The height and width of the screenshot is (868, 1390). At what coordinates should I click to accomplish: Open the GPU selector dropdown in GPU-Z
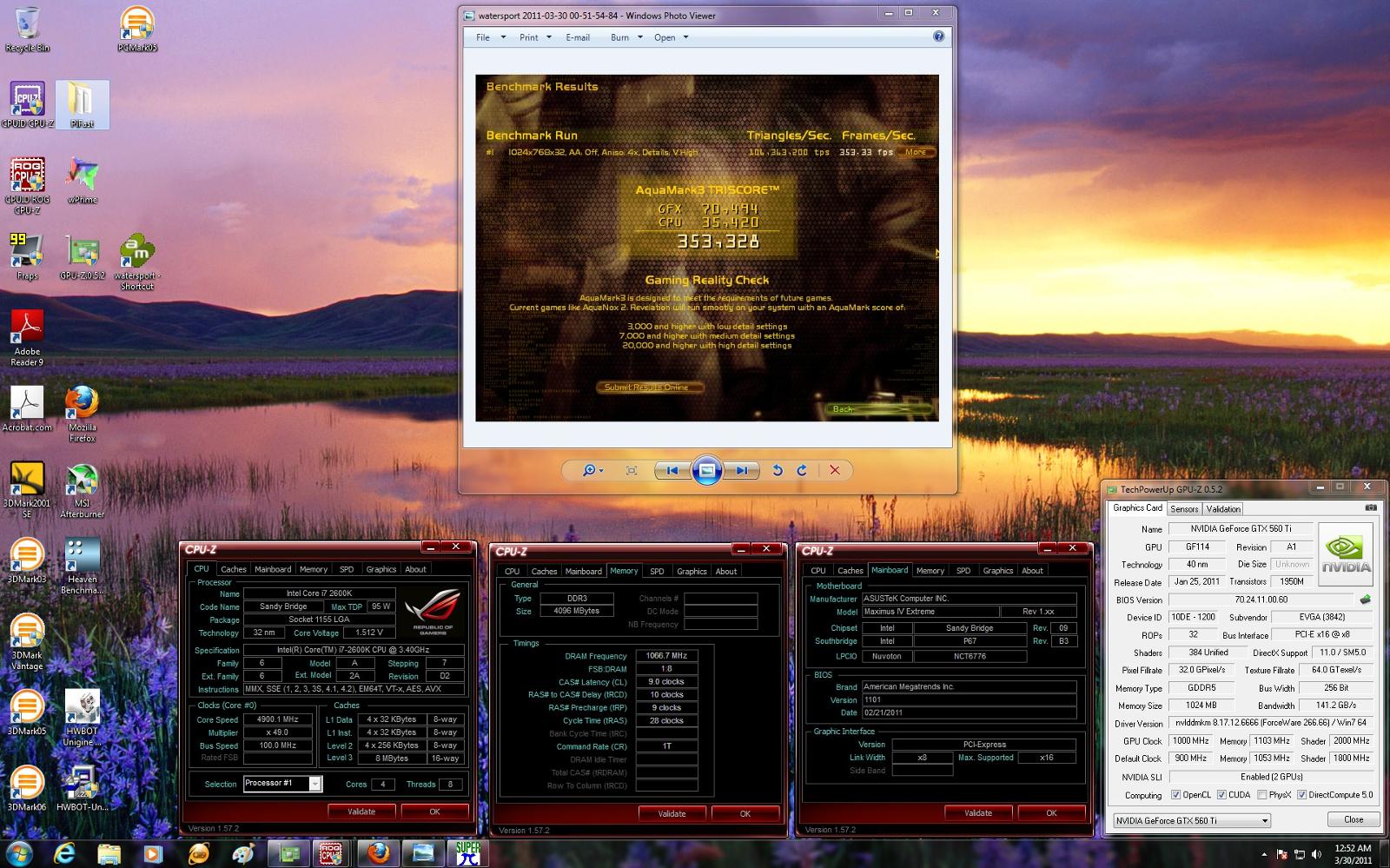click(x=1192, y=820)
